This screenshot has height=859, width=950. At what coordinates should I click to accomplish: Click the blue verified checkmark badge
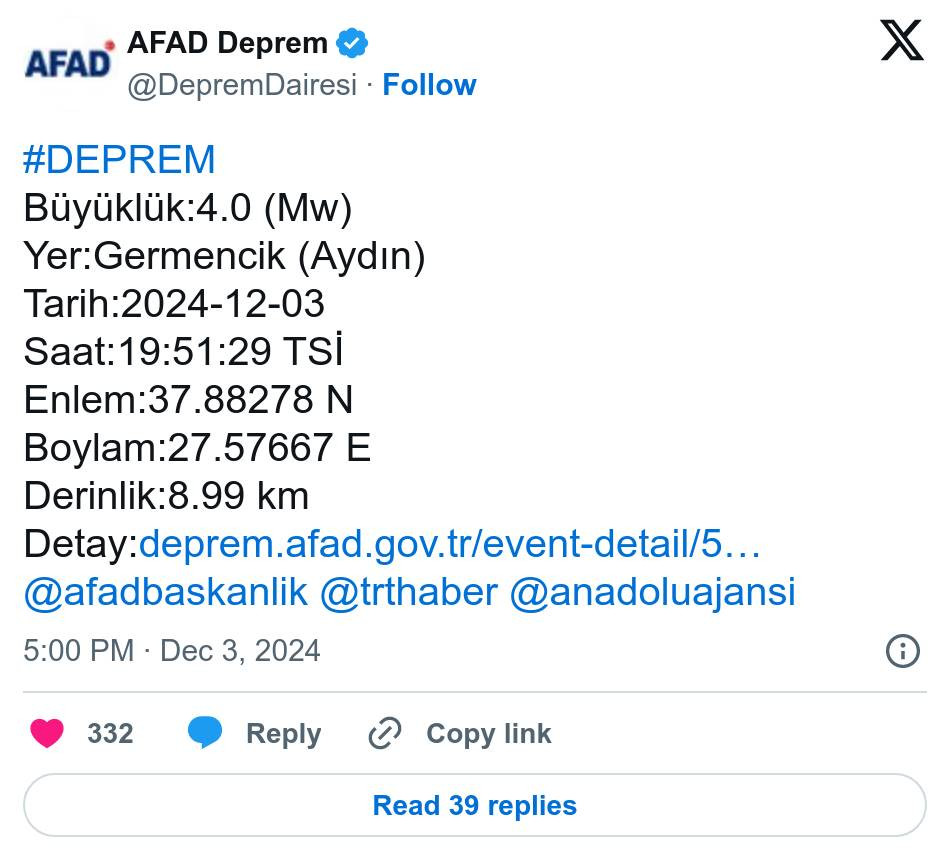(x=352, y=43)
